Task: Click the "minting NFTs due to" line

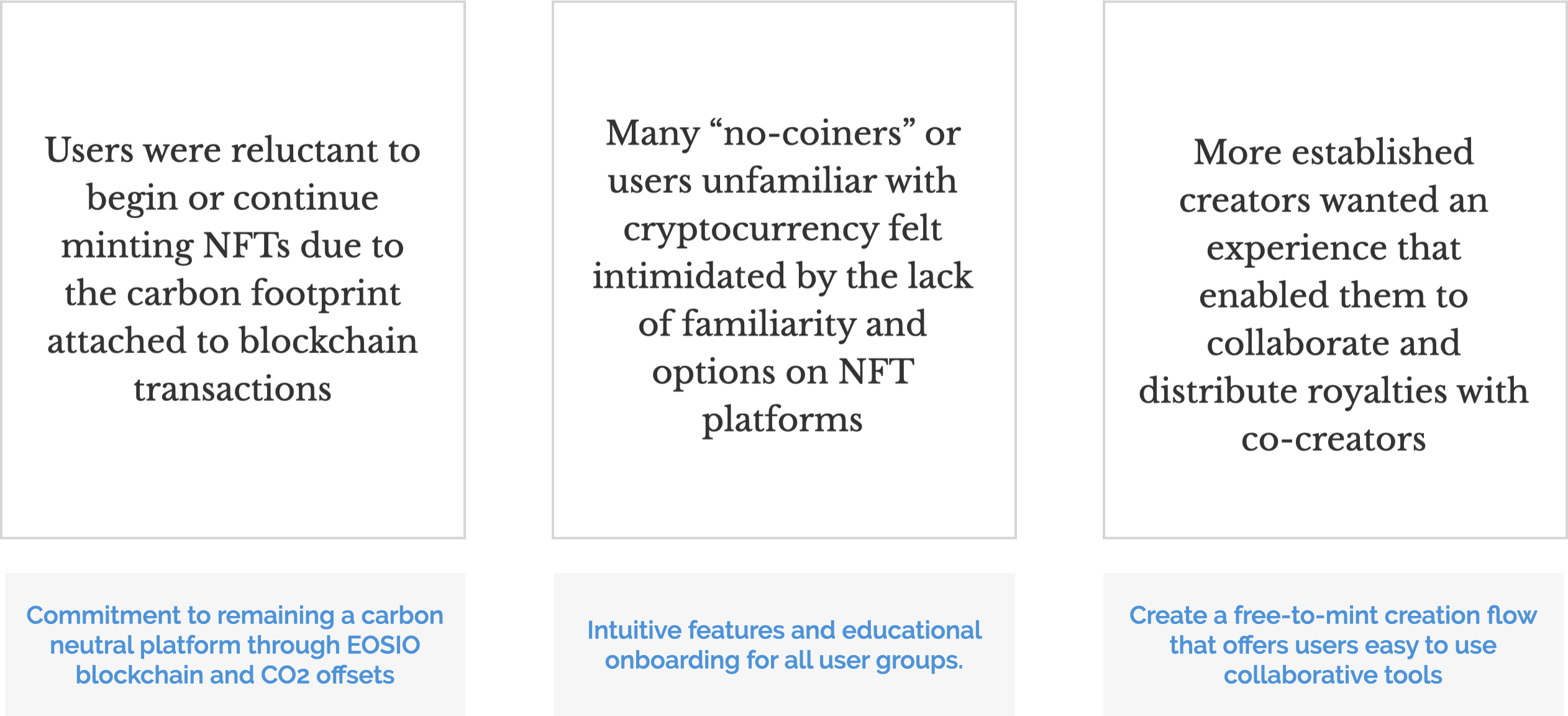Action: click(x=232, y=246)
